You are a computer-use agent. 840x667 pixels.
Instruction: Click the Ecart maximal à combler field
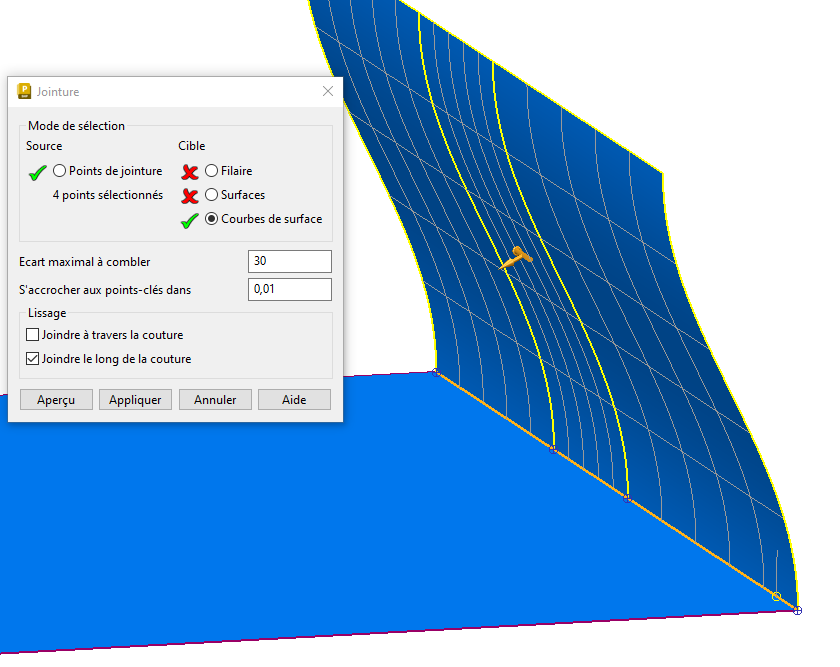pyautogui.click(x=289, y=262)
